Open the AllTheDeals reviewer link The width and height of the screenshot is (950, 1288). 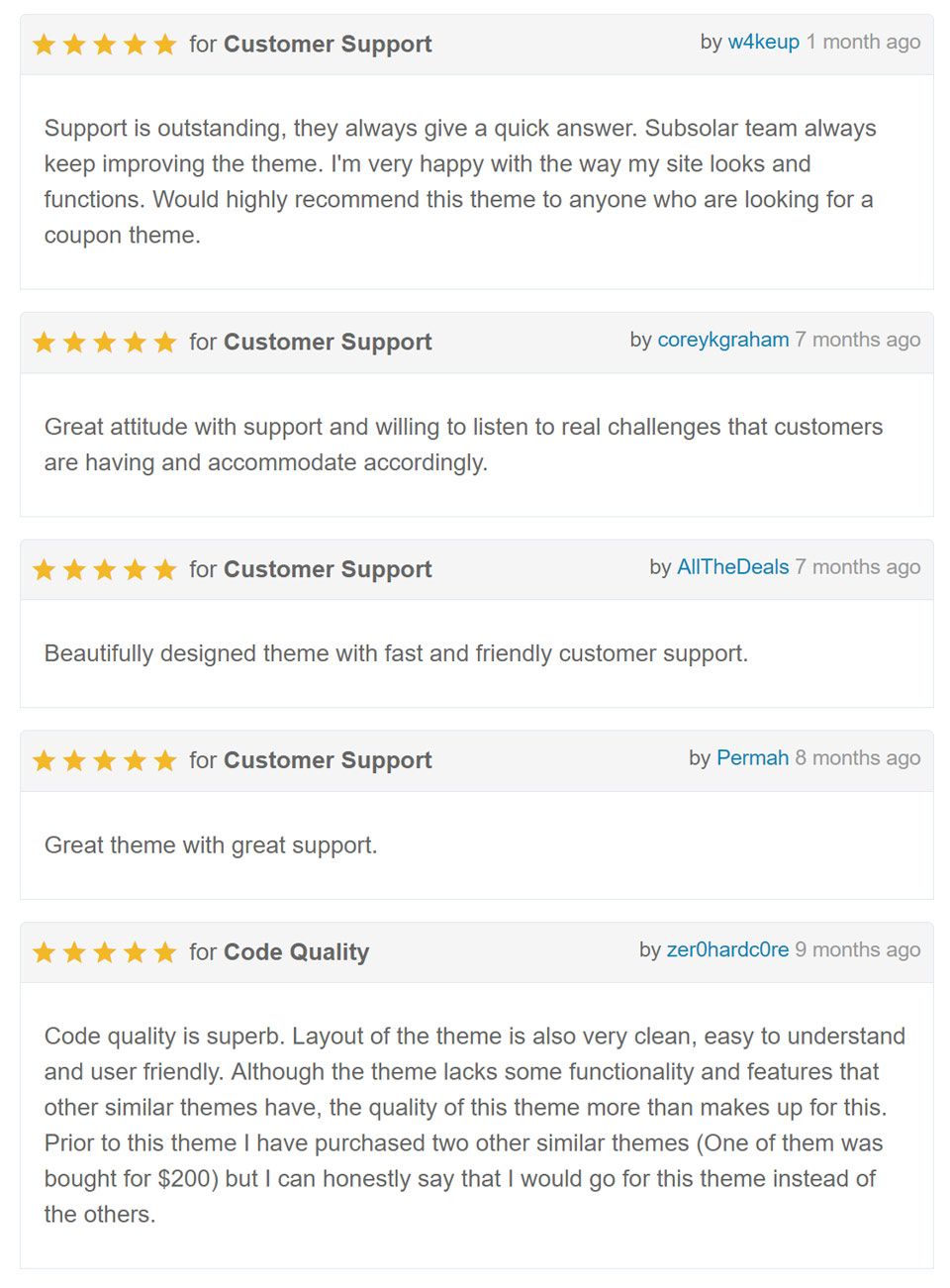tap(732, 567)
